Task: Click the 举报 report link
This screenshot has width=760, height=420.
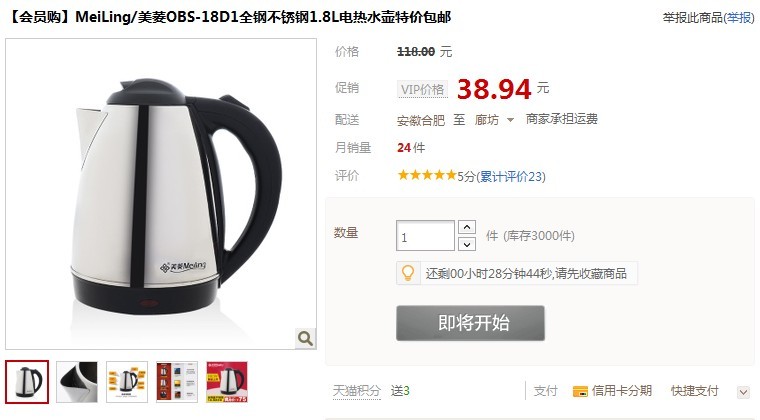Action: pos(739,18)
